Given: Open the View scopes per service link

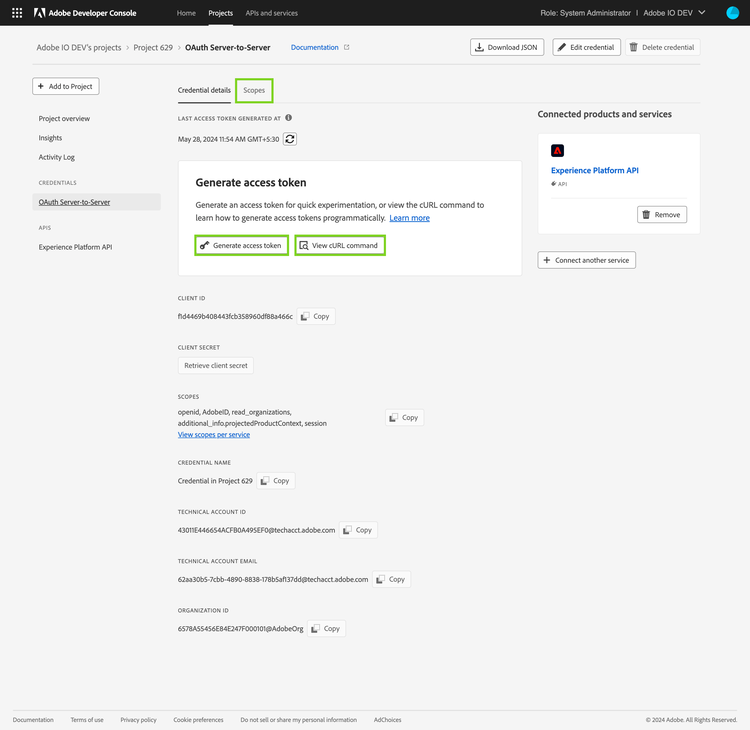Looking at the screenshot, I should (x=214, y=435).
